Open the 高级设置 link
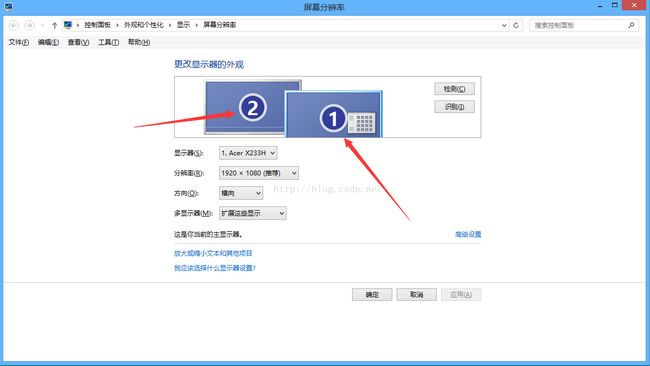Image resolution: width=650 pixels, height=366 pixels. pos(468,234)
